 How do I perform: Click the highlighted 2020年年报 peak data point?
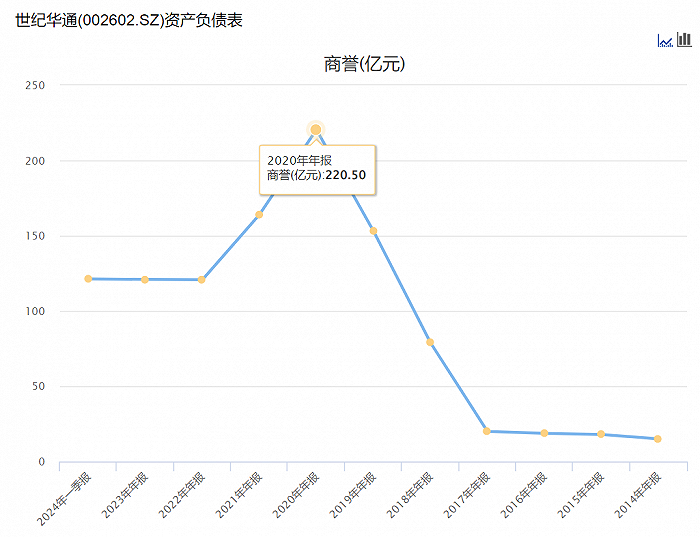[x=316, y=129]
